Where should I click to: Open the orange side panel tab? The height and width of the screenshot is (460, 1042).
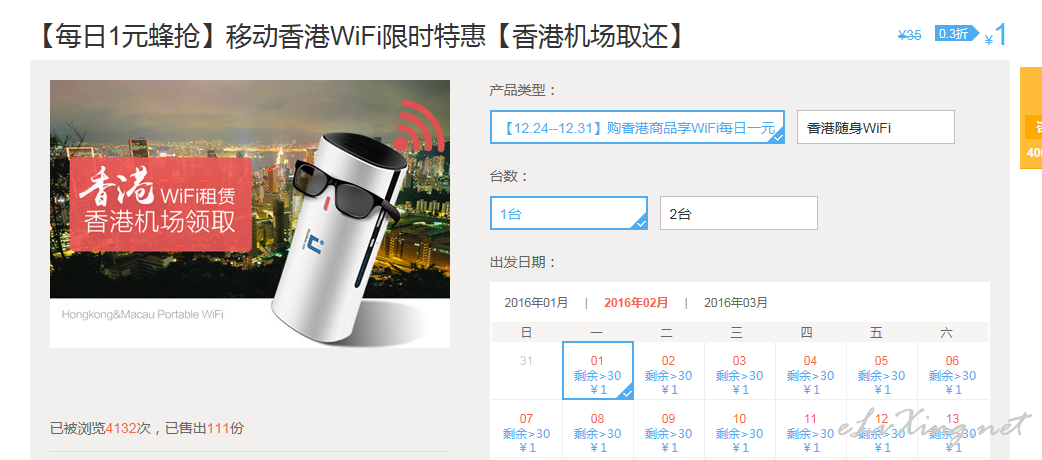point(1031,118)
